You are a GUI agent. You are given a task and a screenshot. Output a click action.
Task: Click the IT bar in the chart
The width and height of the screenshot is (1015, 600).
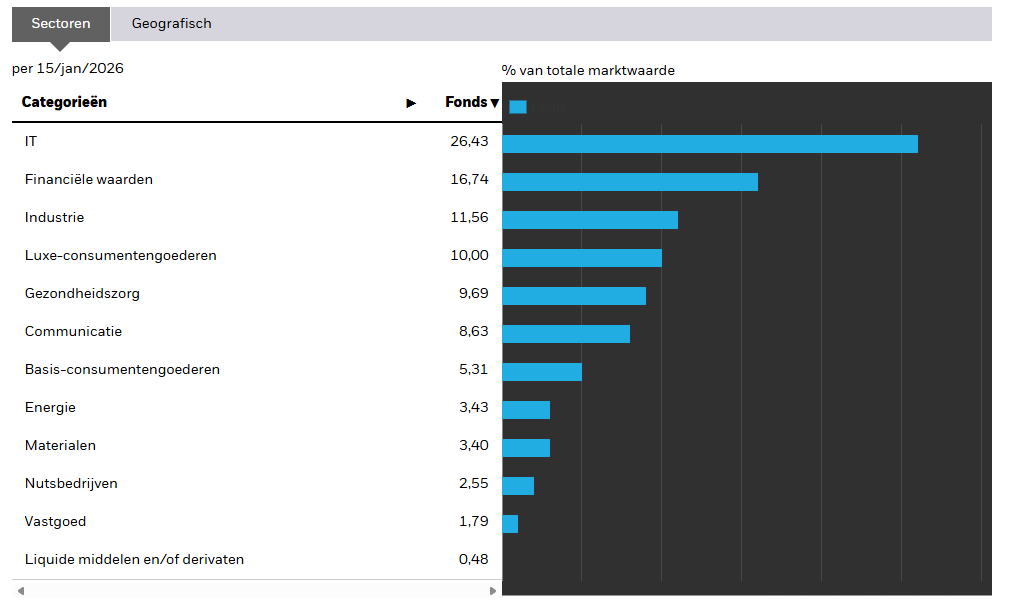(x=709, y=144)
